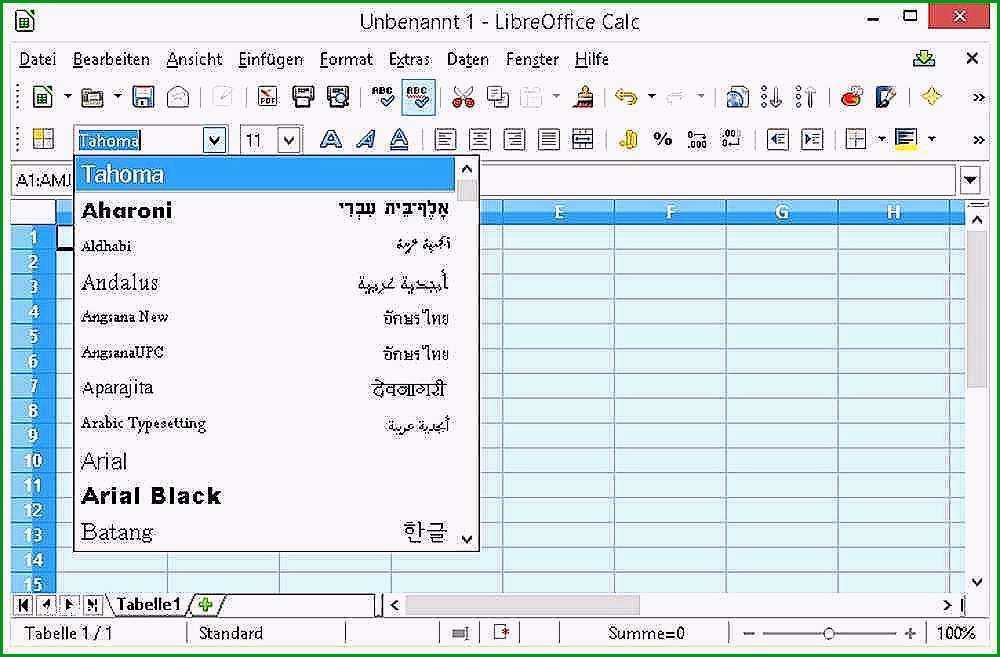The width and height of the screenshot is (1000, 657).
Task: Insert a hyperlink via the globe icon
Action: pos(738,97)
